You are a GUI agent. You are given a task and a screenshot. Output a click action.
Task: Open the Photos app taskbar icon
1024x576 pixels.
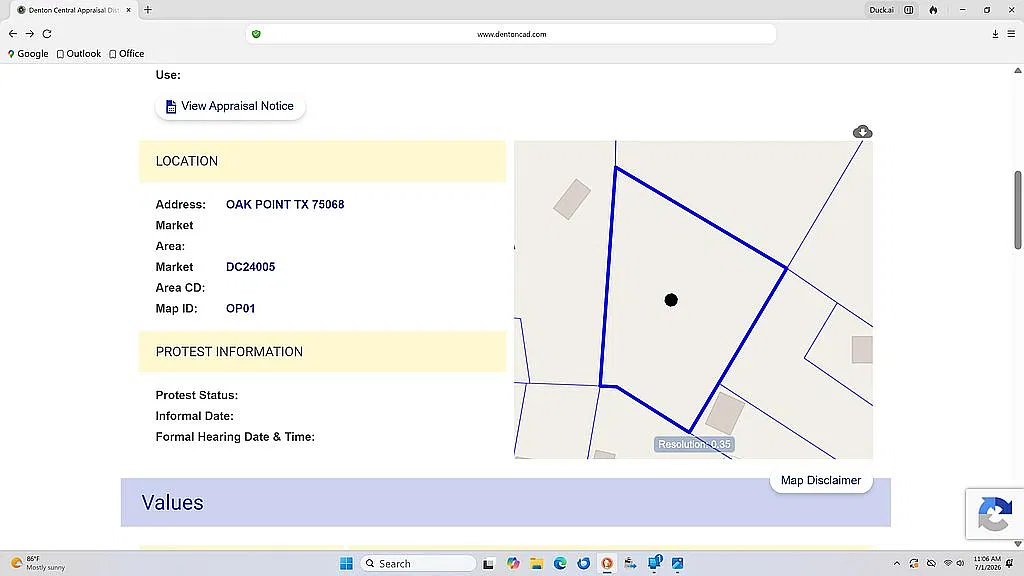677,564
